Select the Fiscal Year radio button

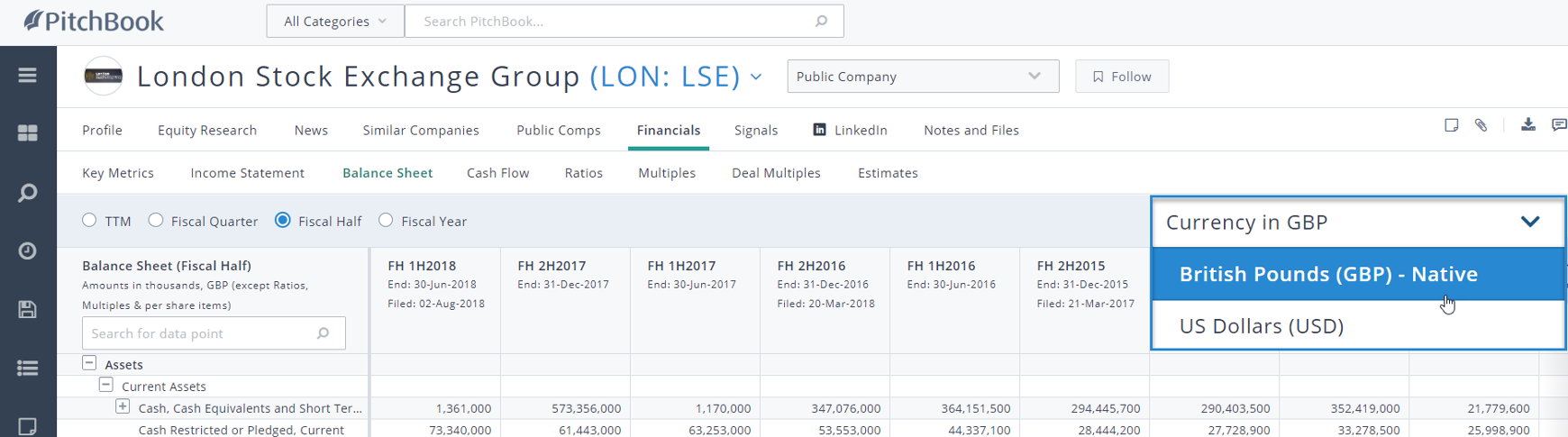(386, 220)
